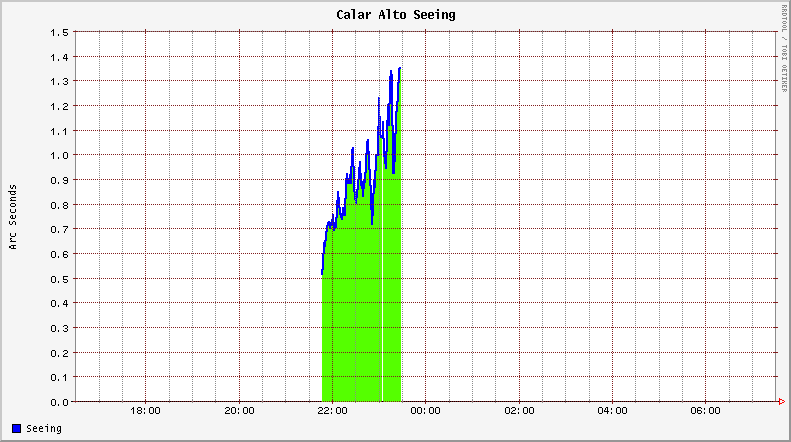
Task: Click the highest peak of the blue line
Action: (x=400, y=68)
